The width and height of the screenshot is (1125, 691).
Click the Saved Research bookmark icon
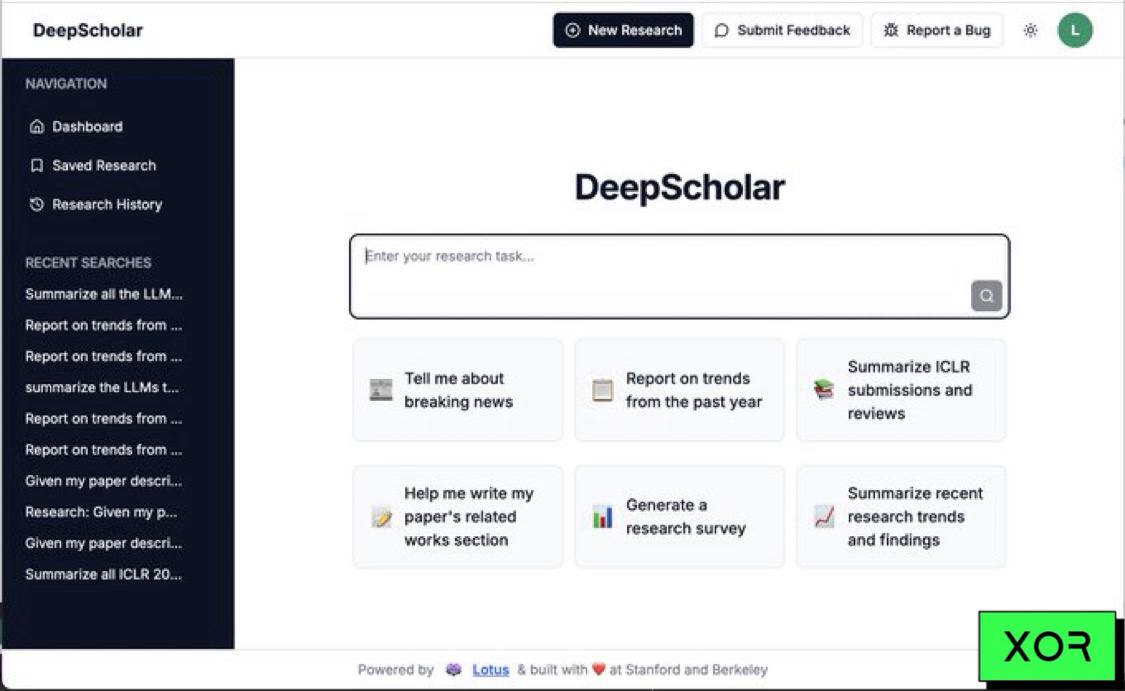tap(37, 166)
